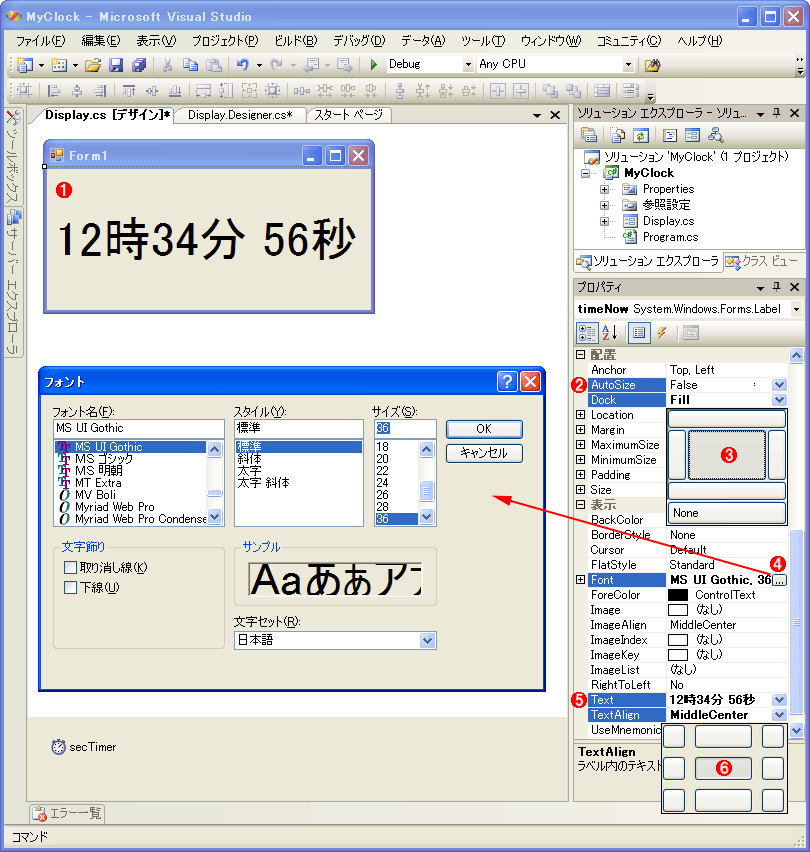Viewport: 810px width, 852px height.
Task: Click the Copy toolbar icon
Action: [190, 65]
